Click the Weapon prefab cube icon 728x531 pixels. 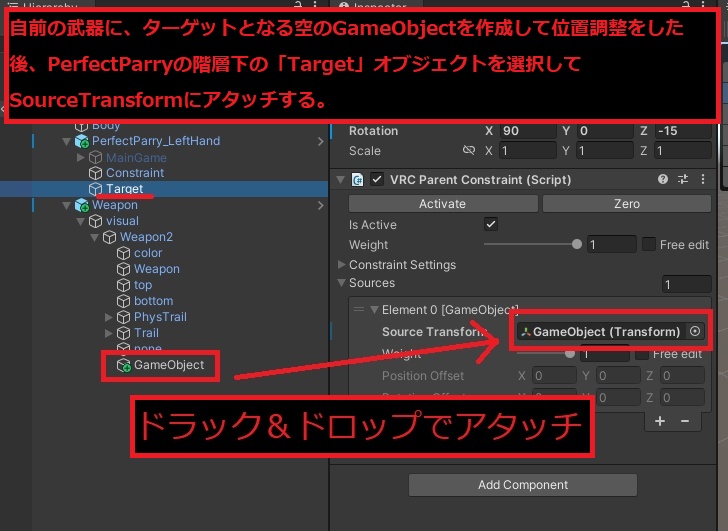pyautogui.click(x=82, y=205)
